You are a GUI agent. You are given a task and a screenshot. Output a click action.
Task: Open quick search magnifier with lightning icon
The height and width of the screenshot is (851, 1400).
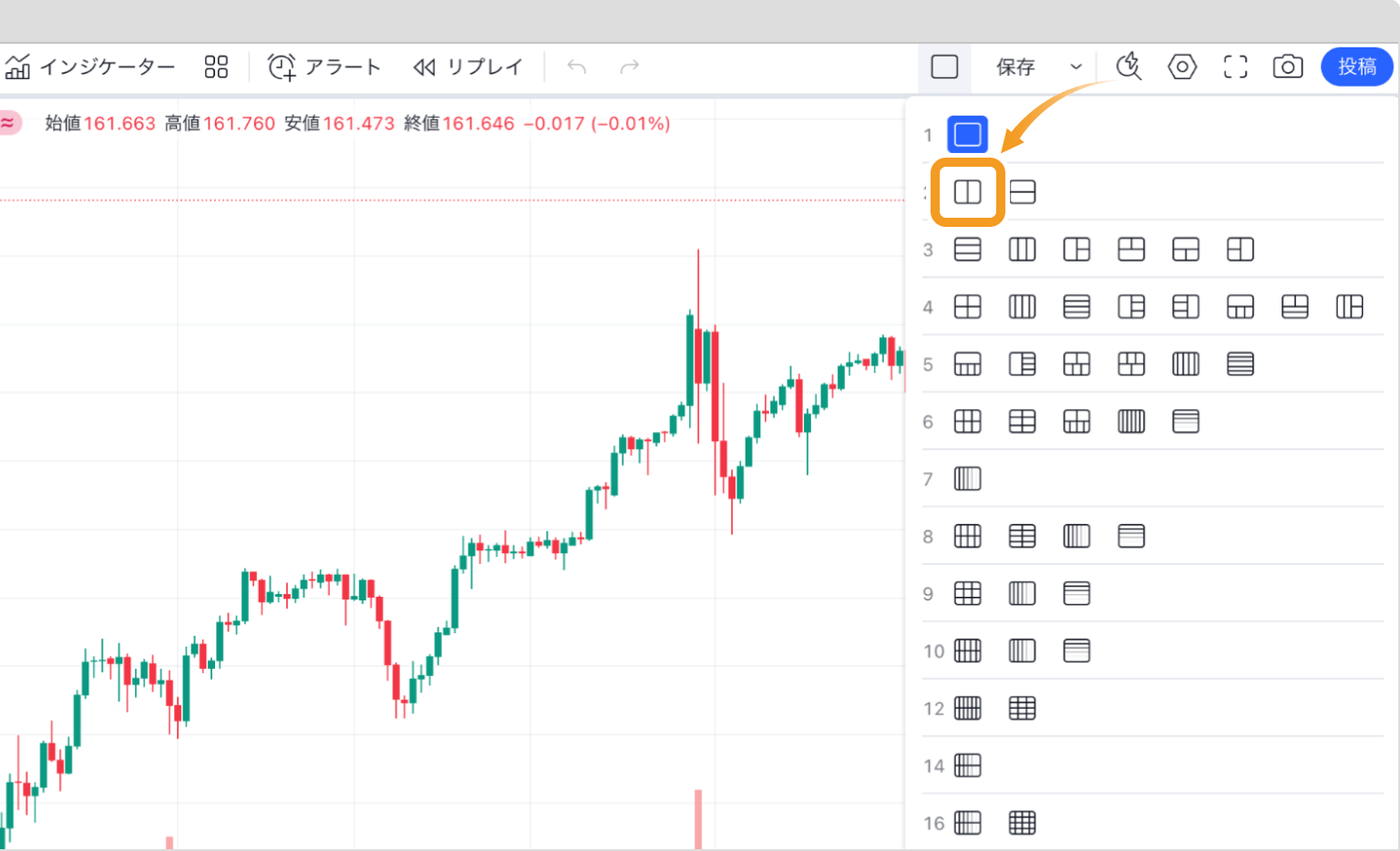1128,67
